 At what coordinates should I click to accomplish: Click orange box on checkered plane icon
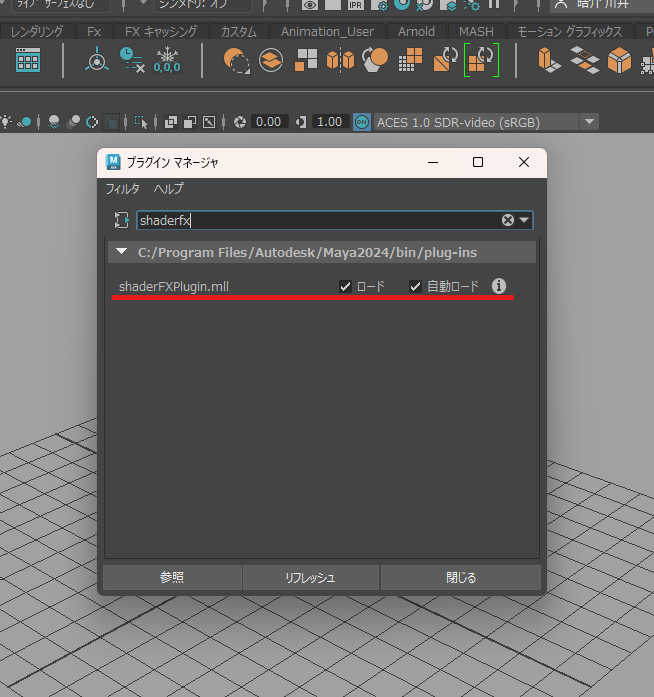pos(549,60)
